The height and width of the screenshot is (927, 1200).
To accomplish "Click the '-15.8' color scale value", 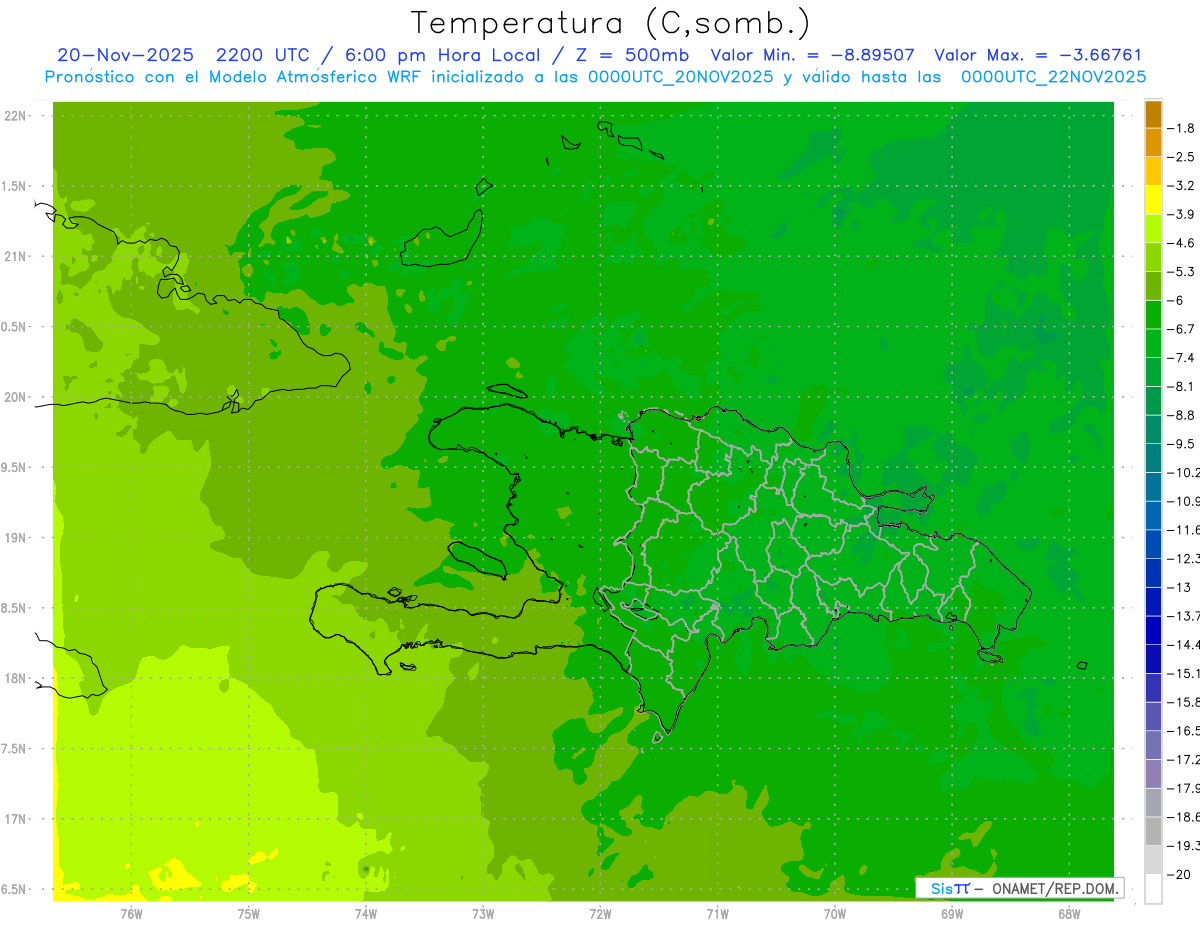I will (x=1184, y=702).
